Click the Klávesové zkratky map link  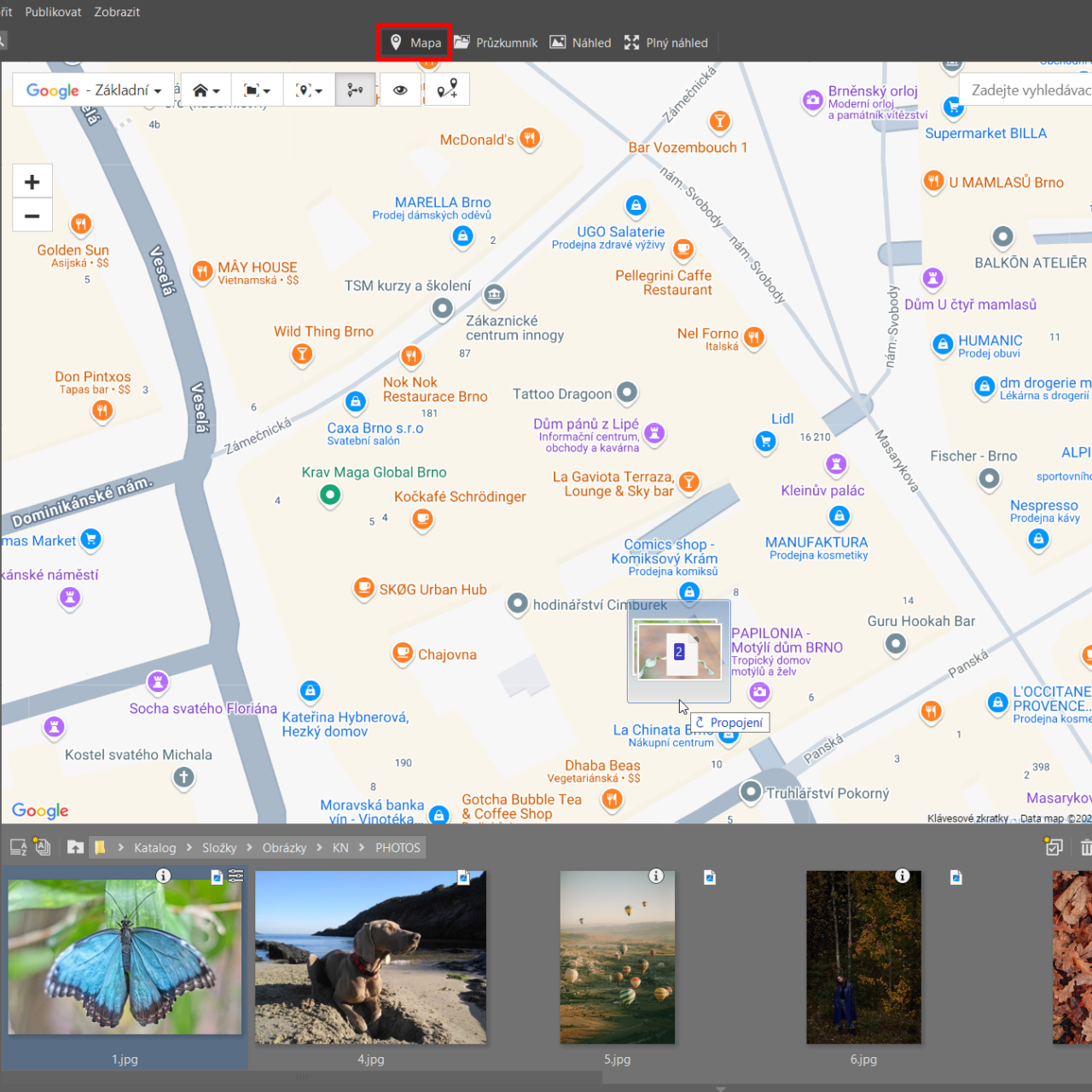pyautogui.click(x=967, y=818)
